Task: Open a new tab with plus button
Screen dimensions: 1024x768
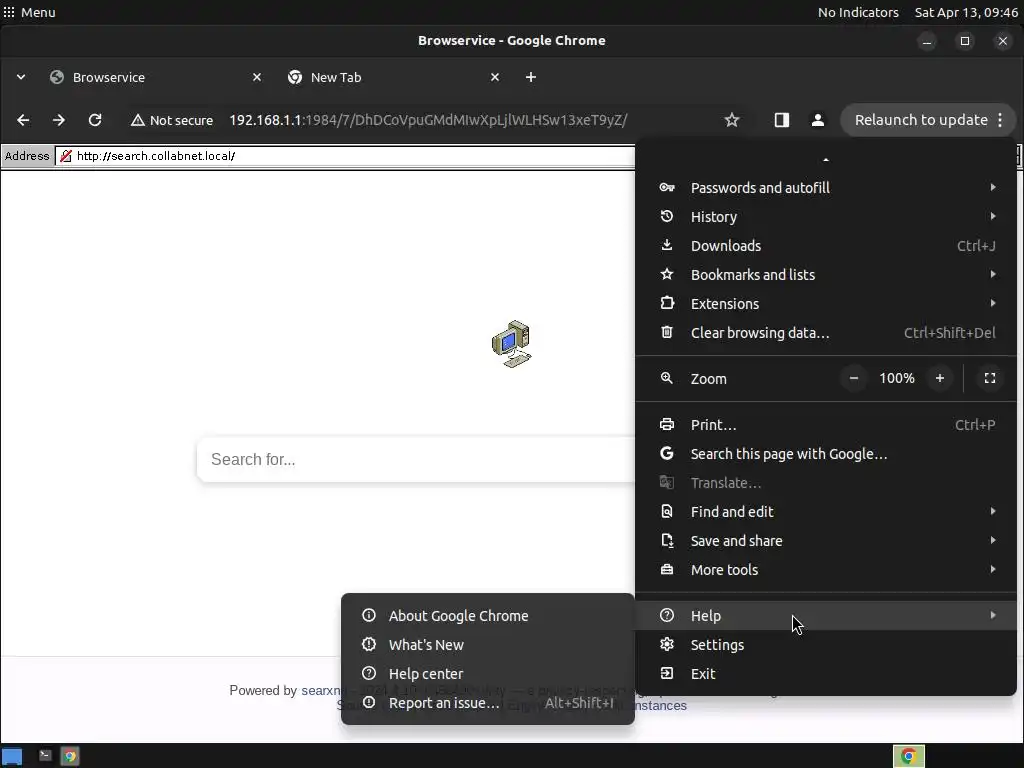Action: point(531,77)
